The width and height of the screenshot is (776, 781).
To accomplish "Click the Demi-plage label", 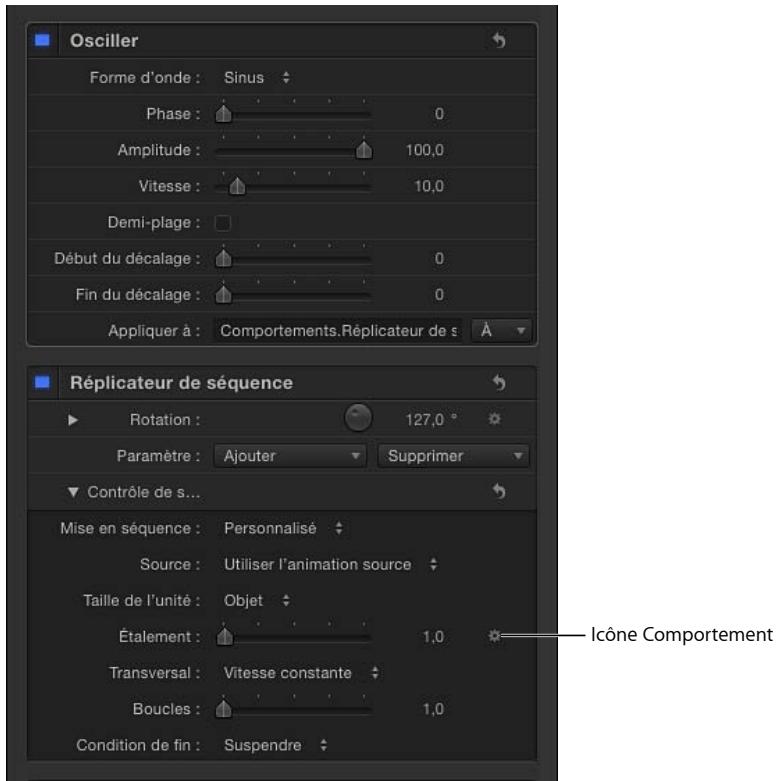I will pyautogui.click(x=154, y=222).
